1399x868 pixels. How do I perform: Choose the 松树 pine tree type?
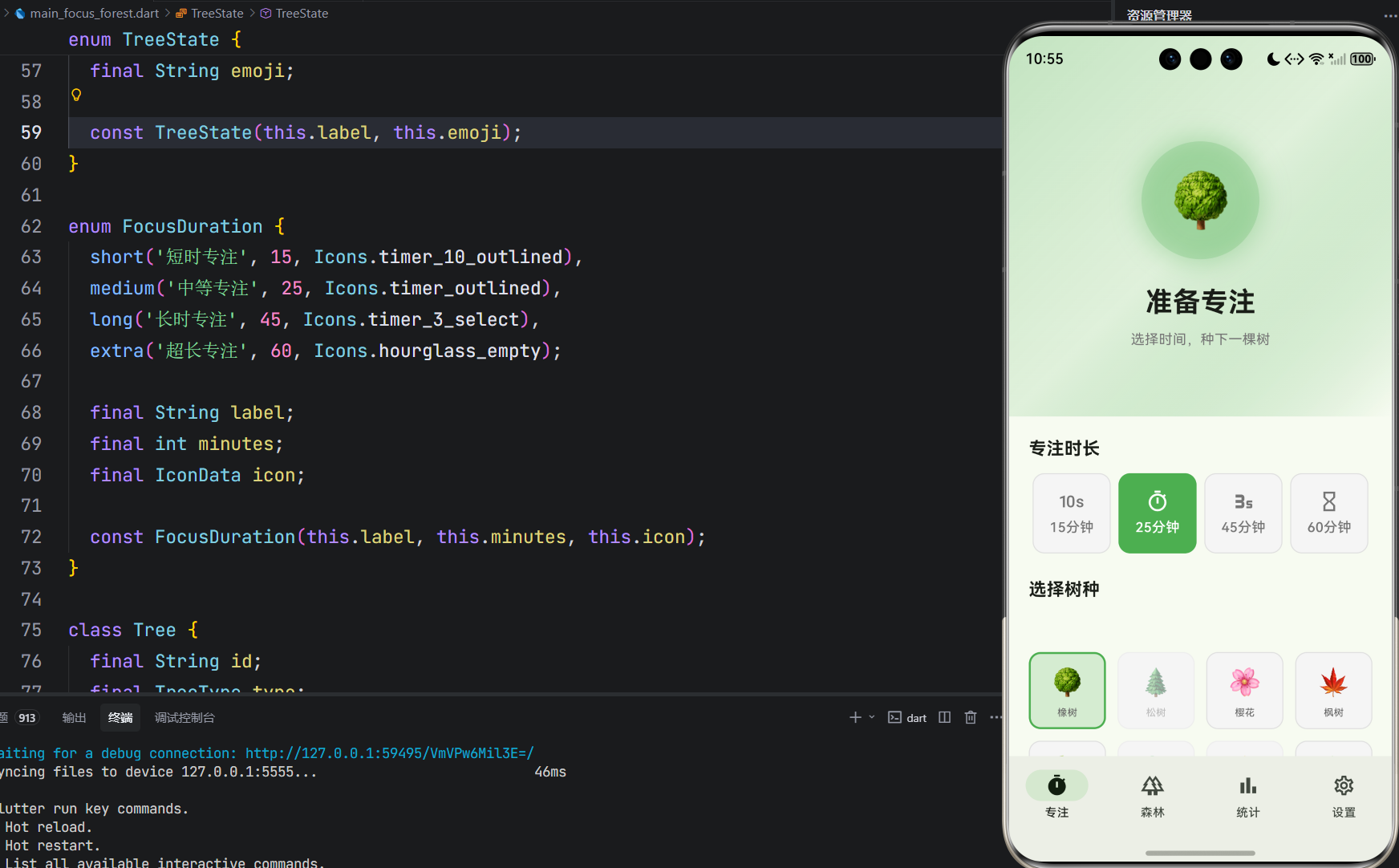pyautogui.click(x=1156, y=691)
